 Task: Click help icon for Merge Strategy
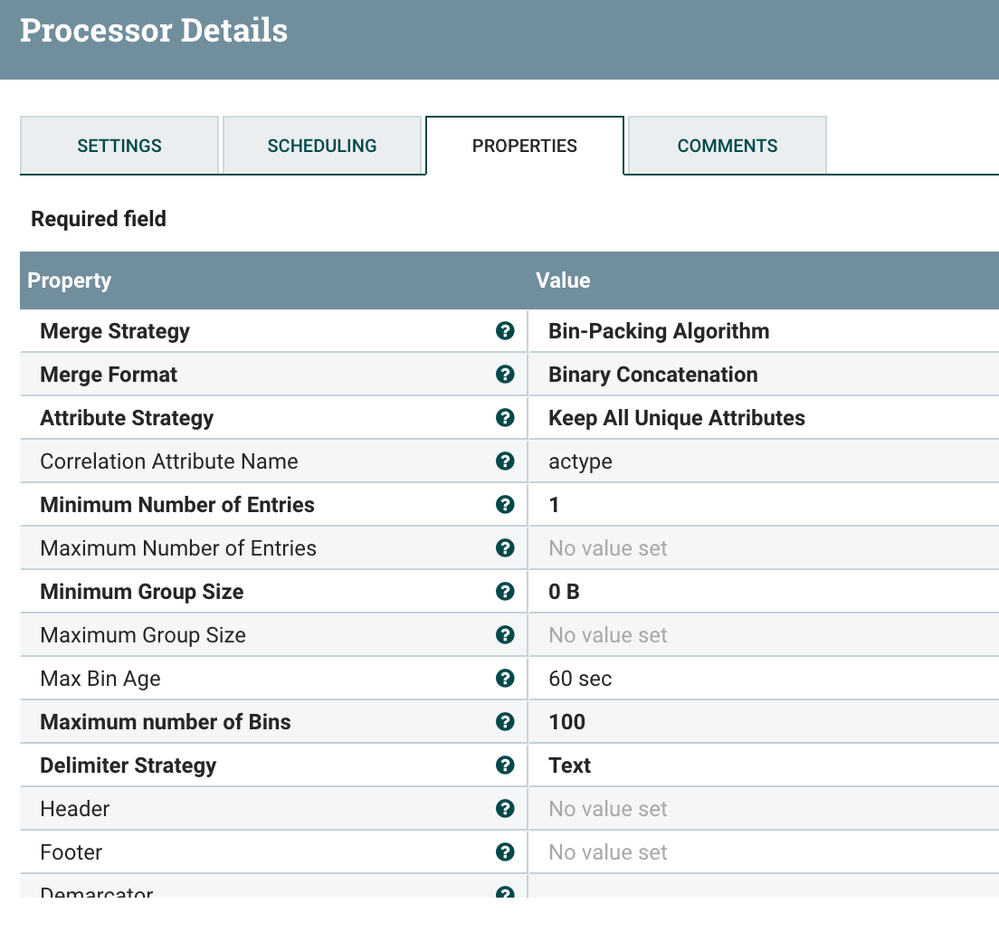tap(505, 331)
